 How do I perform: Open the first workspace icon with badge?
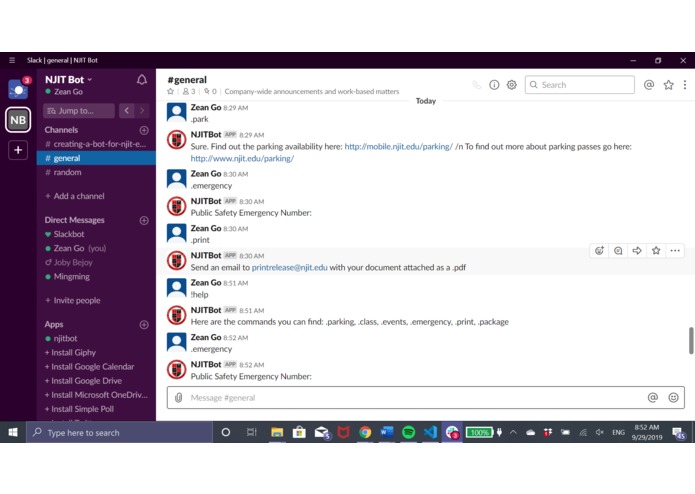(18, 89)
